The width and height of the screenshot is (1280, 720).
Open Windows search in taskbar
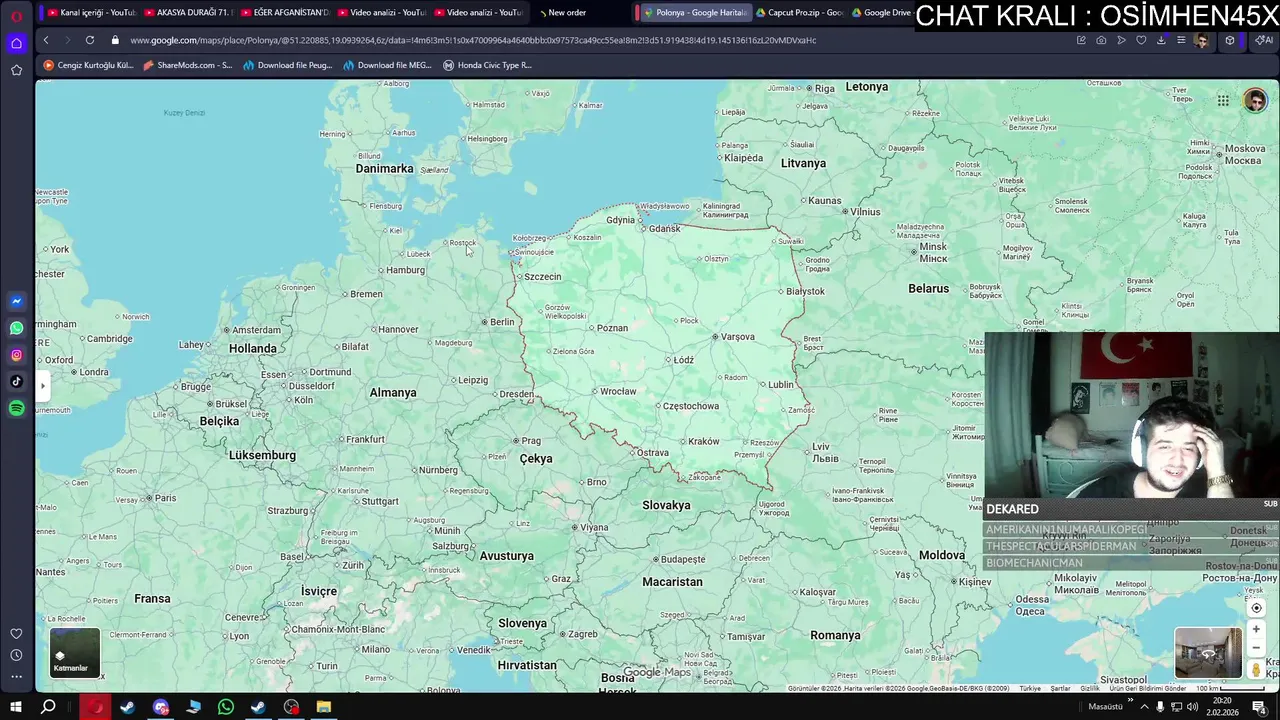pos(48,707)
